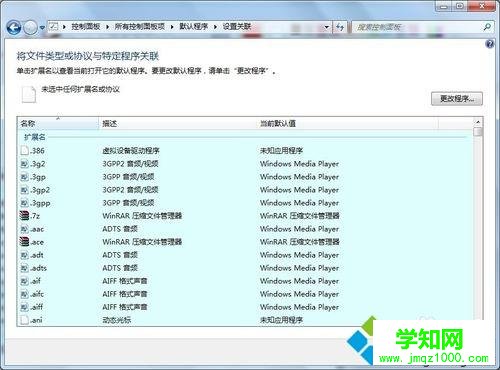The height and width of the screenshot is (370, 500).
Task: Click the 设置关联 breadcrumb
Action: pos(237,27)
